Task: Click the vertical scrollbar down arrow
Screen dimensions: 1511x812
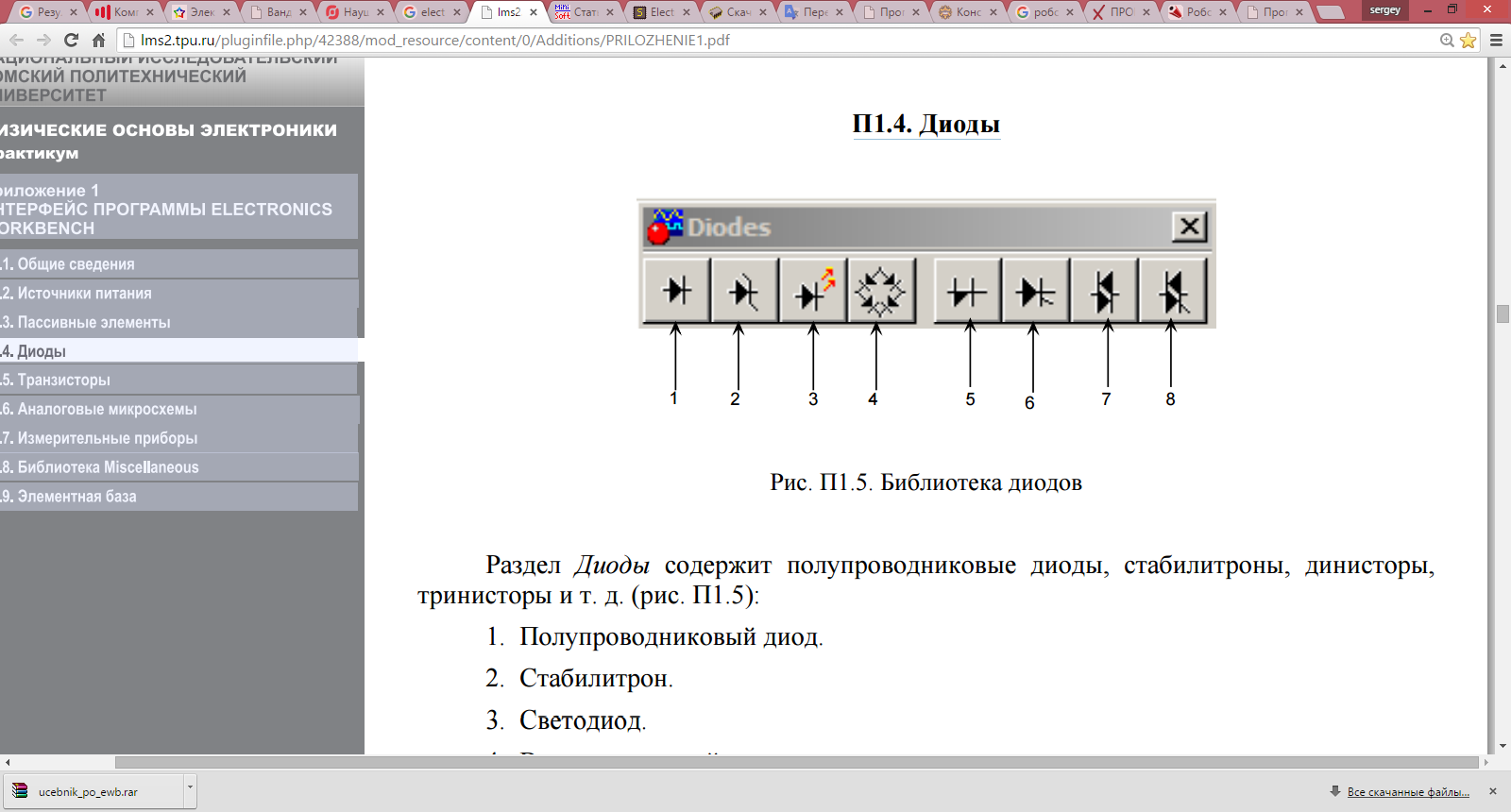Action: tap(1503, 747)
